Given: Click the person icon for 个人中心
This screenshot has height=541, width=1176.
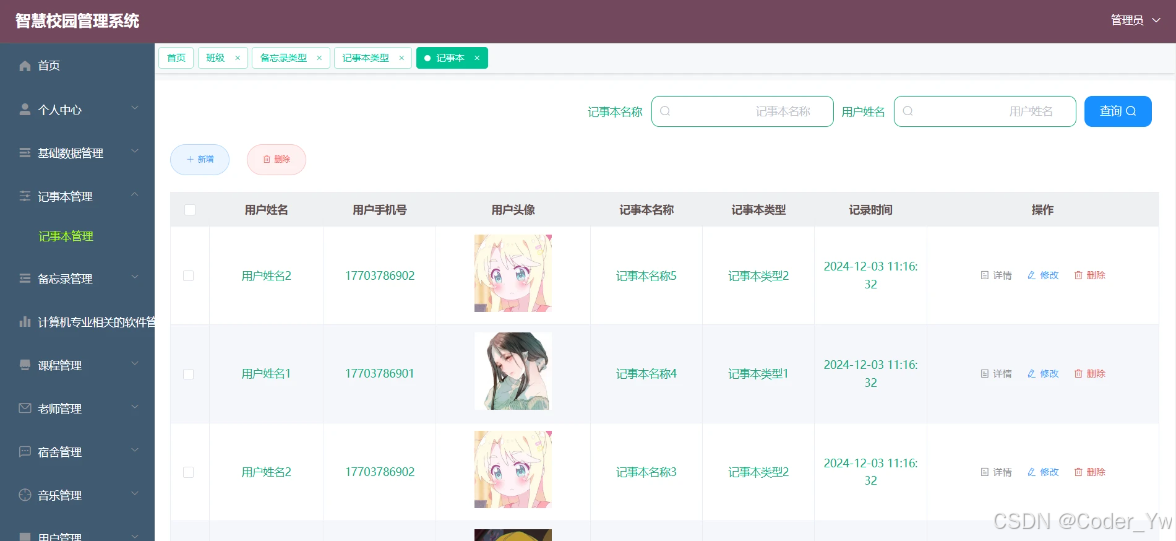Looking at the screenshot, I should point(25,110).
